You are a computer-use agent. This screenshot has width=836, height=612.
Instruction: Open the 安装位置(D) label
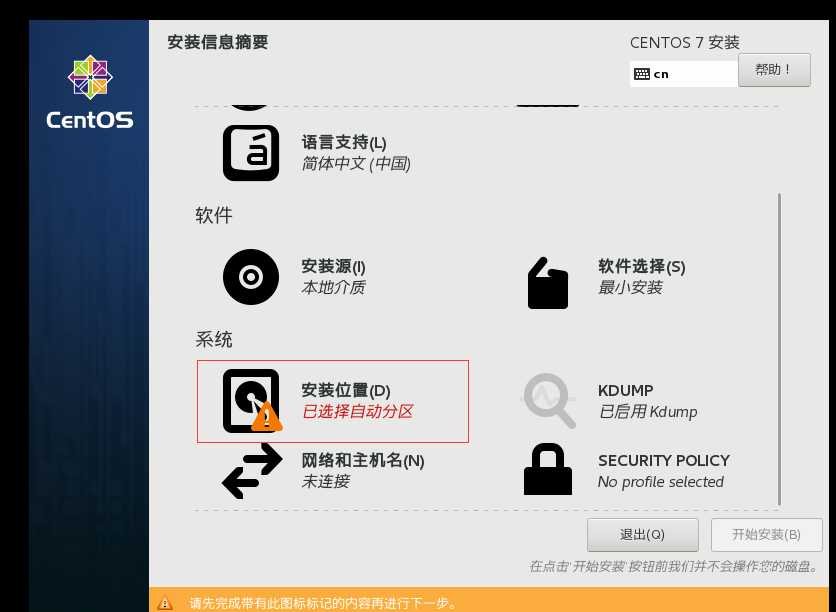(x=345, y=390)
